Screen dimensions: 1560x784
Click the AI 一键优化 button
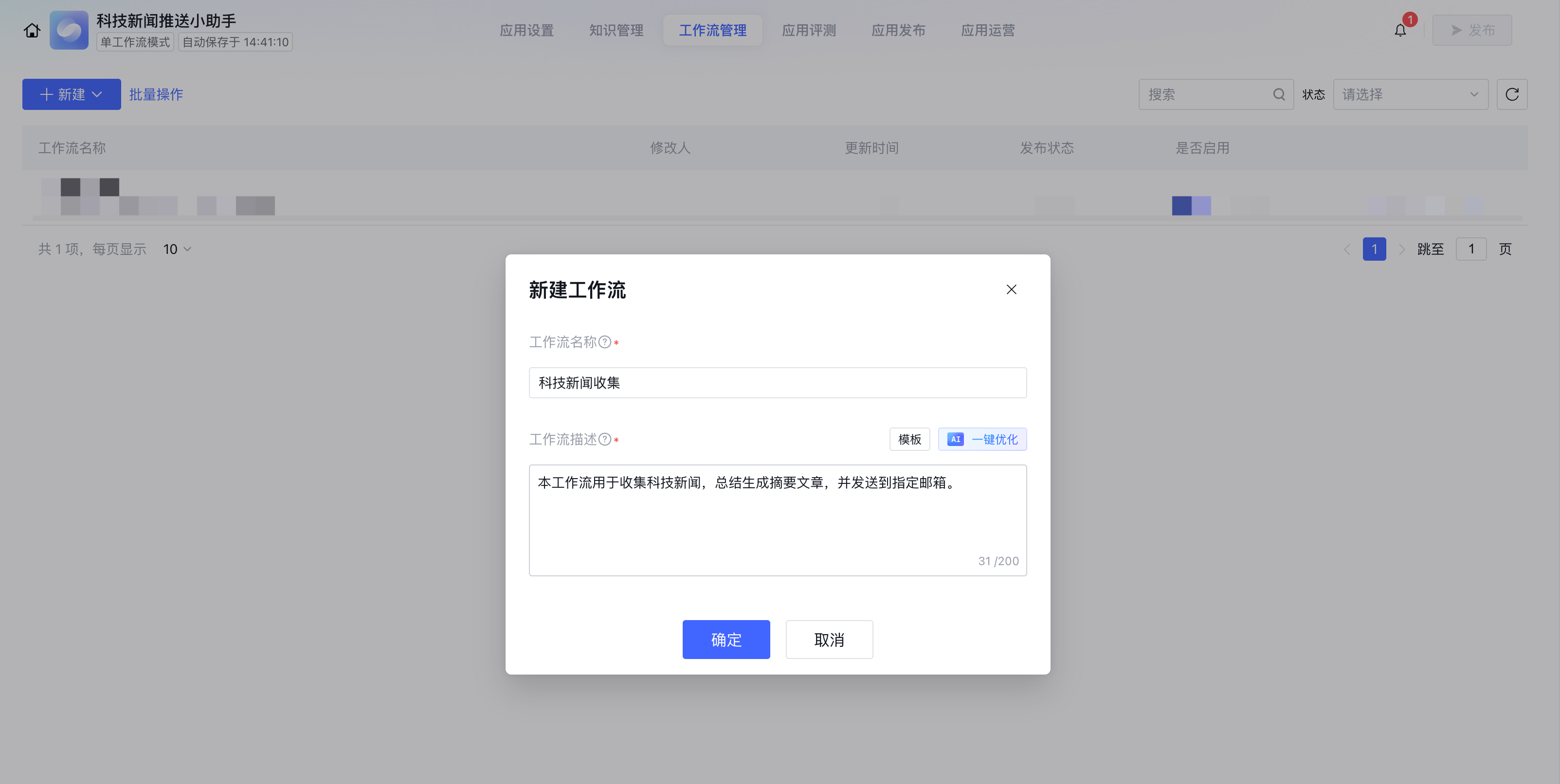981,440
